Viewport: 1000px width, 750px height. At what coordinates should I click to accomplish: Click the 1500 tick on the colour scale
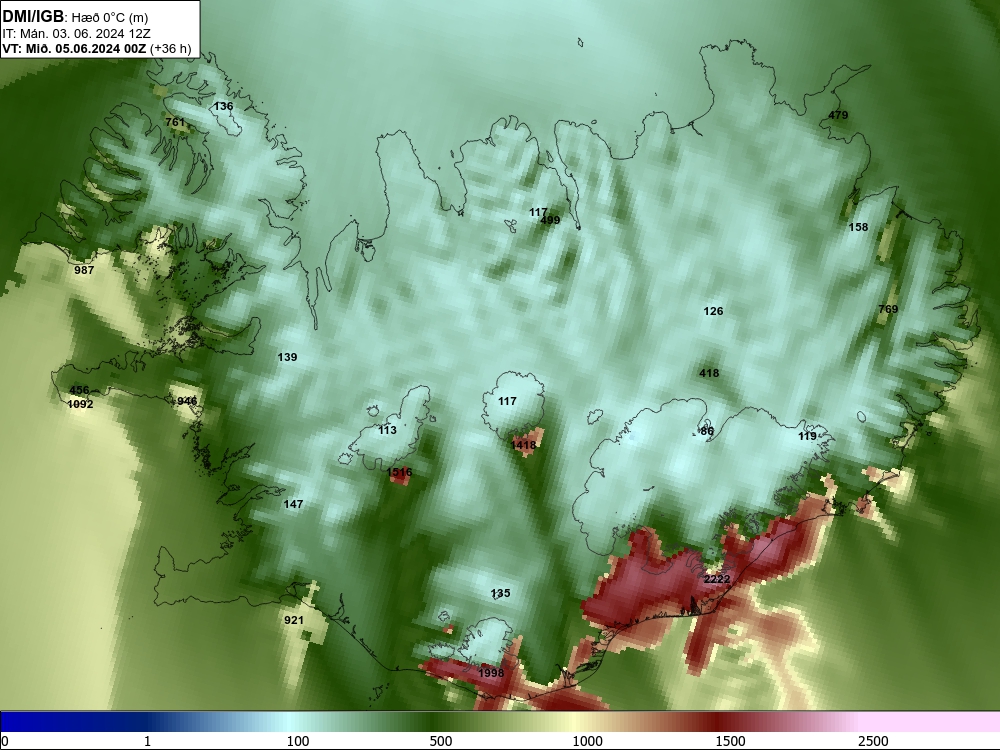click(x=730, y=741)
